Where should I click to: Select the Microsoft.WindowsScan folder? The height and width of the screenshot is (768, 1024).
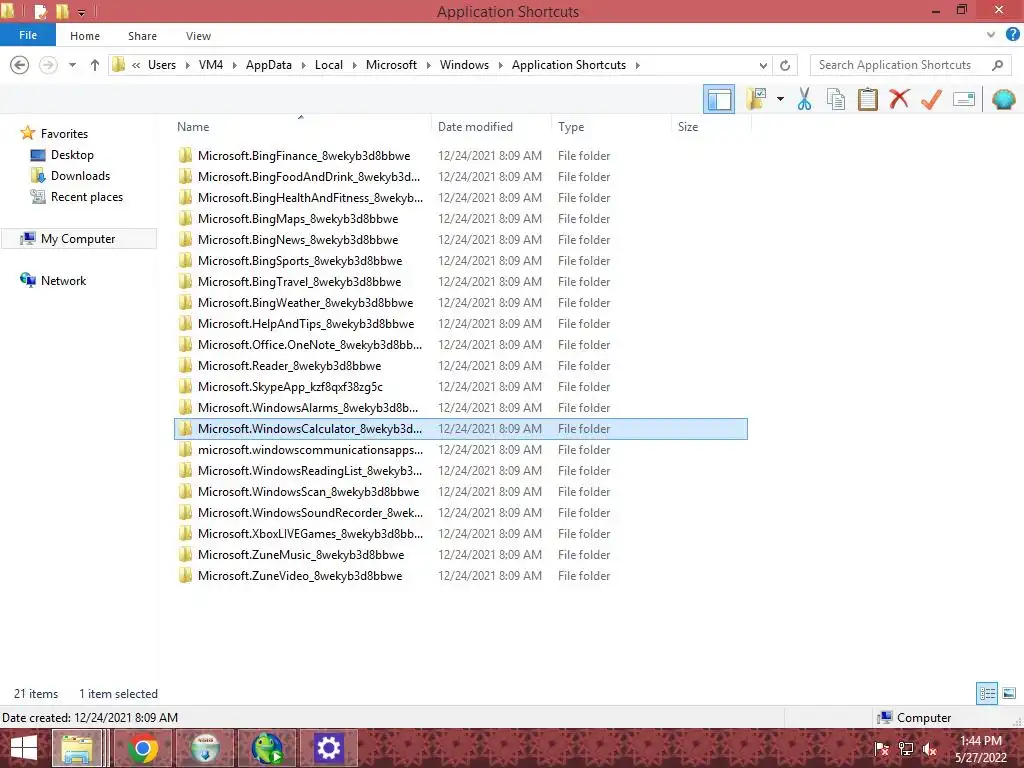460,492
